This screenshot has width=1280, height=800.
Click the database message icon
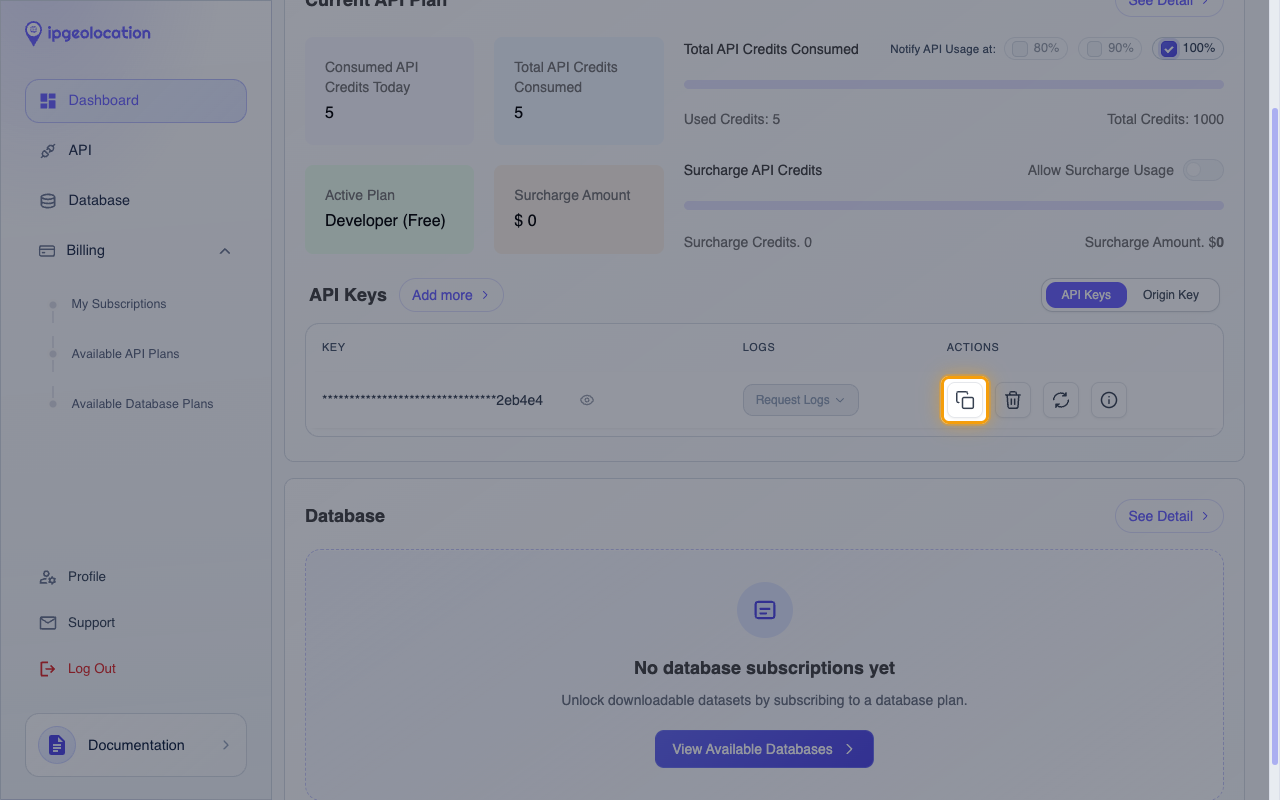click(x=765, y=610)
